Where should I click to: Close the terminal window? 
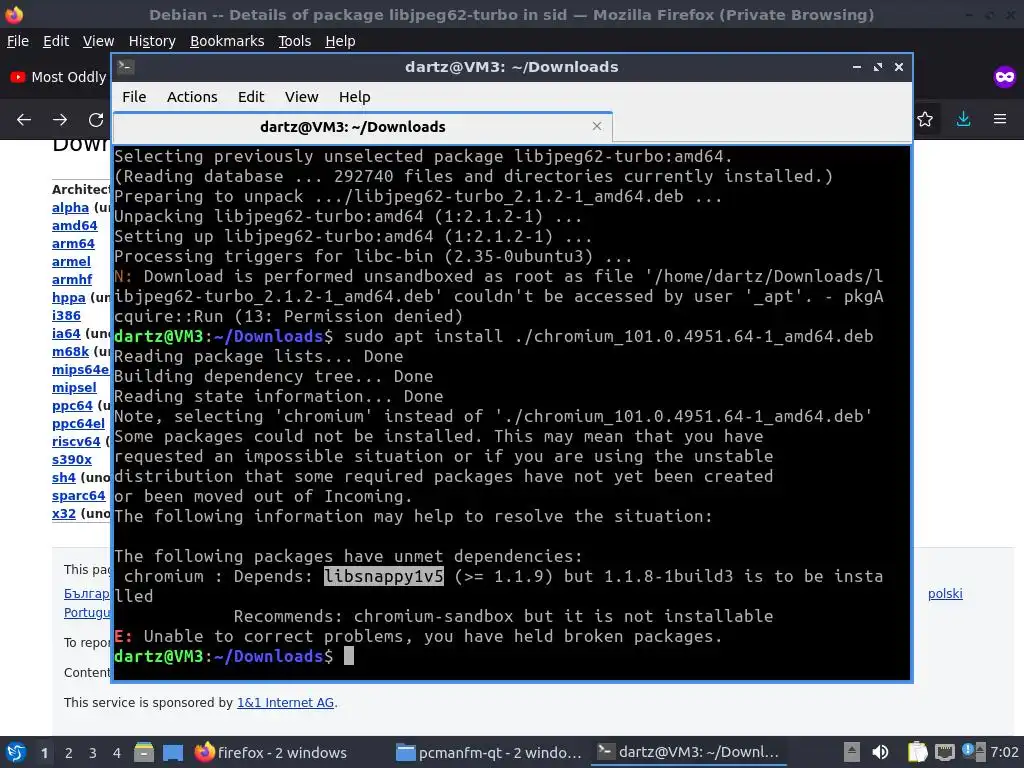(899, 67)
